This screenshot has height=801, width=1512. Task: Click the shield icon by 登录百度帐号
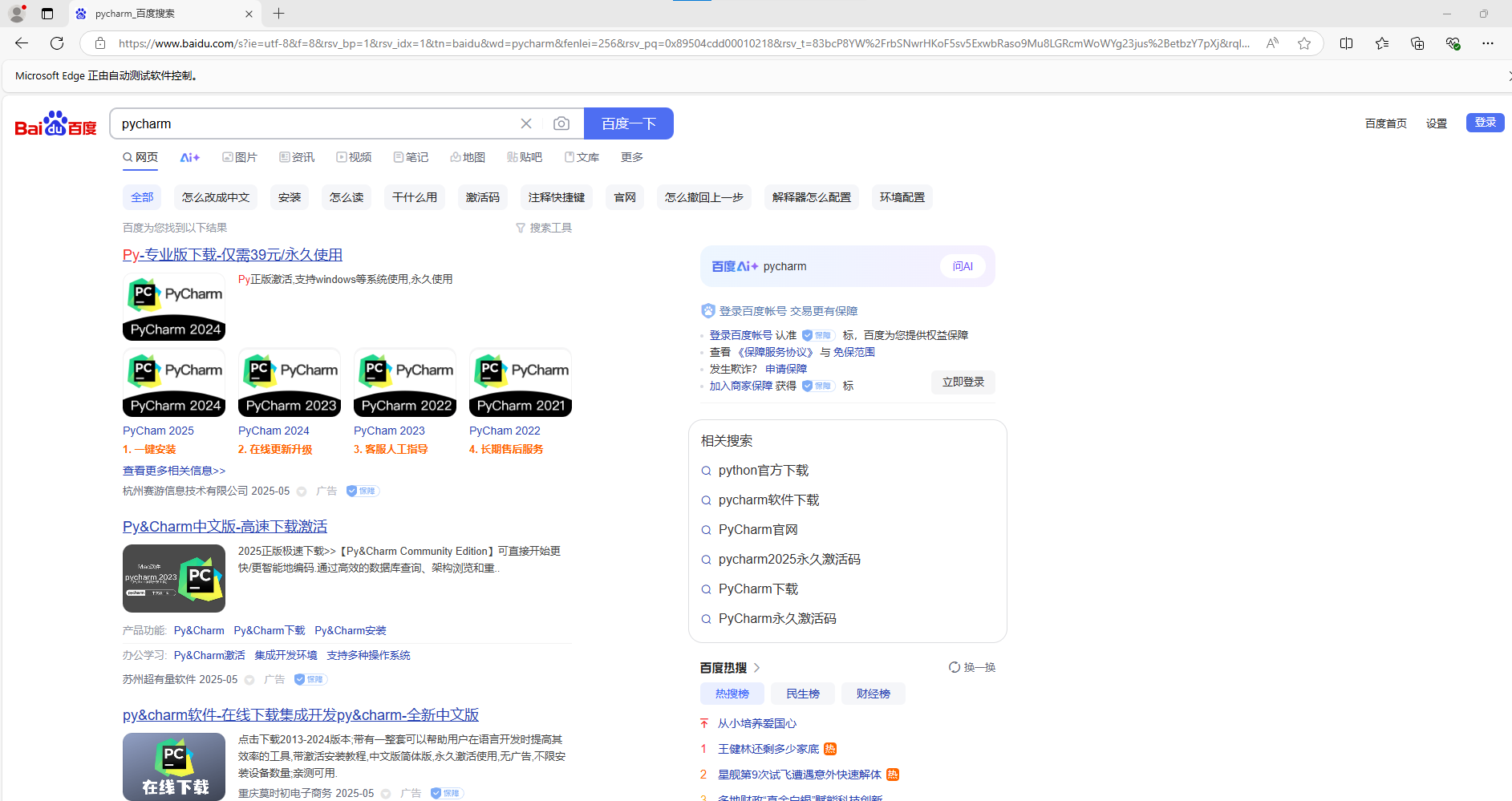707,311
